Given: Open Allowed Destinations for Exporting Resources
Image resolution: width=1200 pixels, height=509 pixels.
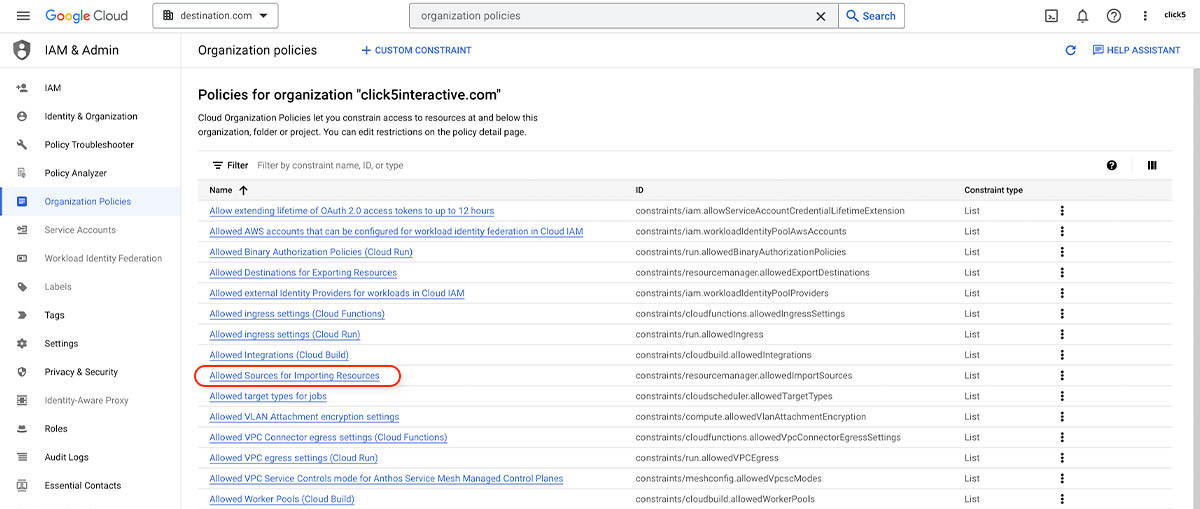Looking at the screenshot, I should [303, 272].
